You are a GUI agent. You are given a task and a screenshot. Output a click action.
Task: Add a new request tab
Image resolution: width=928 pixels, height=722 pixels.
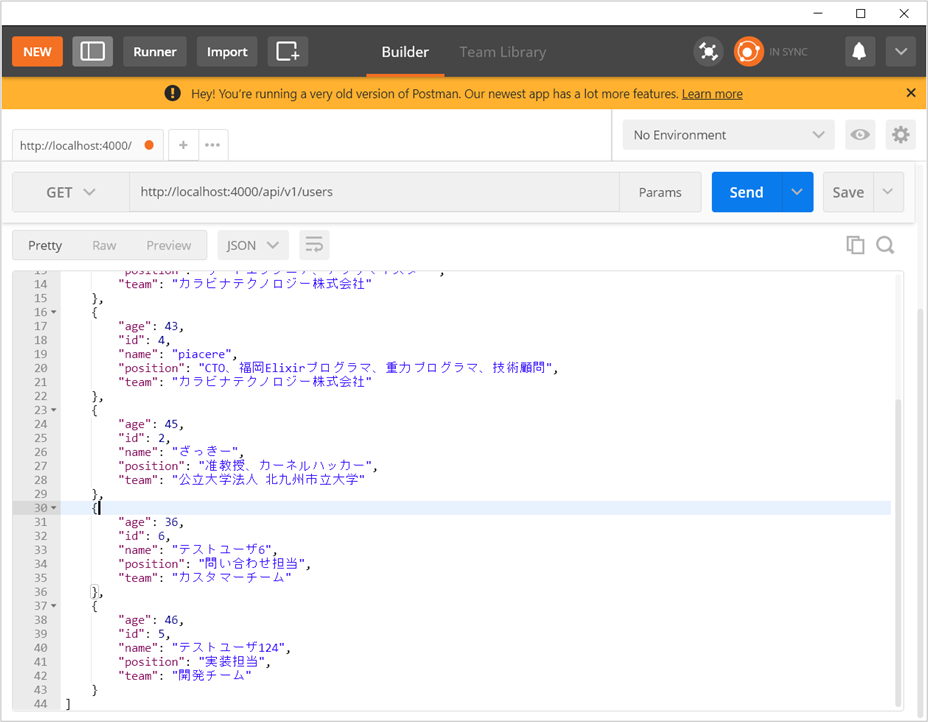183,145
